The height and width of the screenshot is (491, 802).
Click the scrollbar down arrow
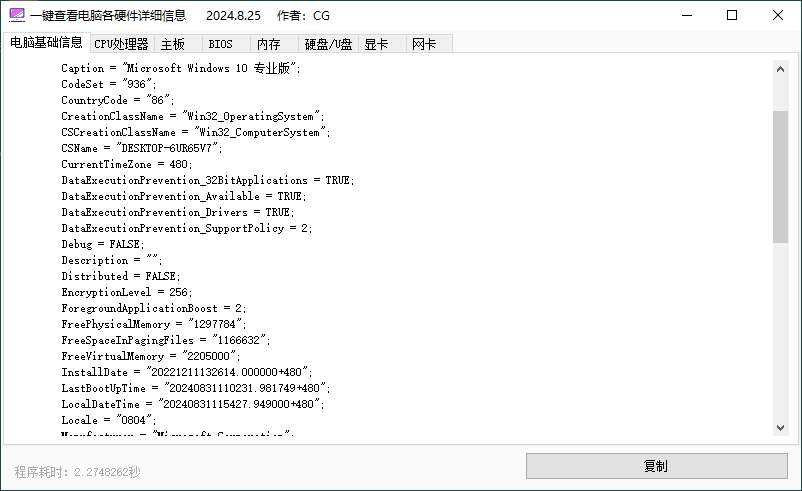tap(781, 427)
